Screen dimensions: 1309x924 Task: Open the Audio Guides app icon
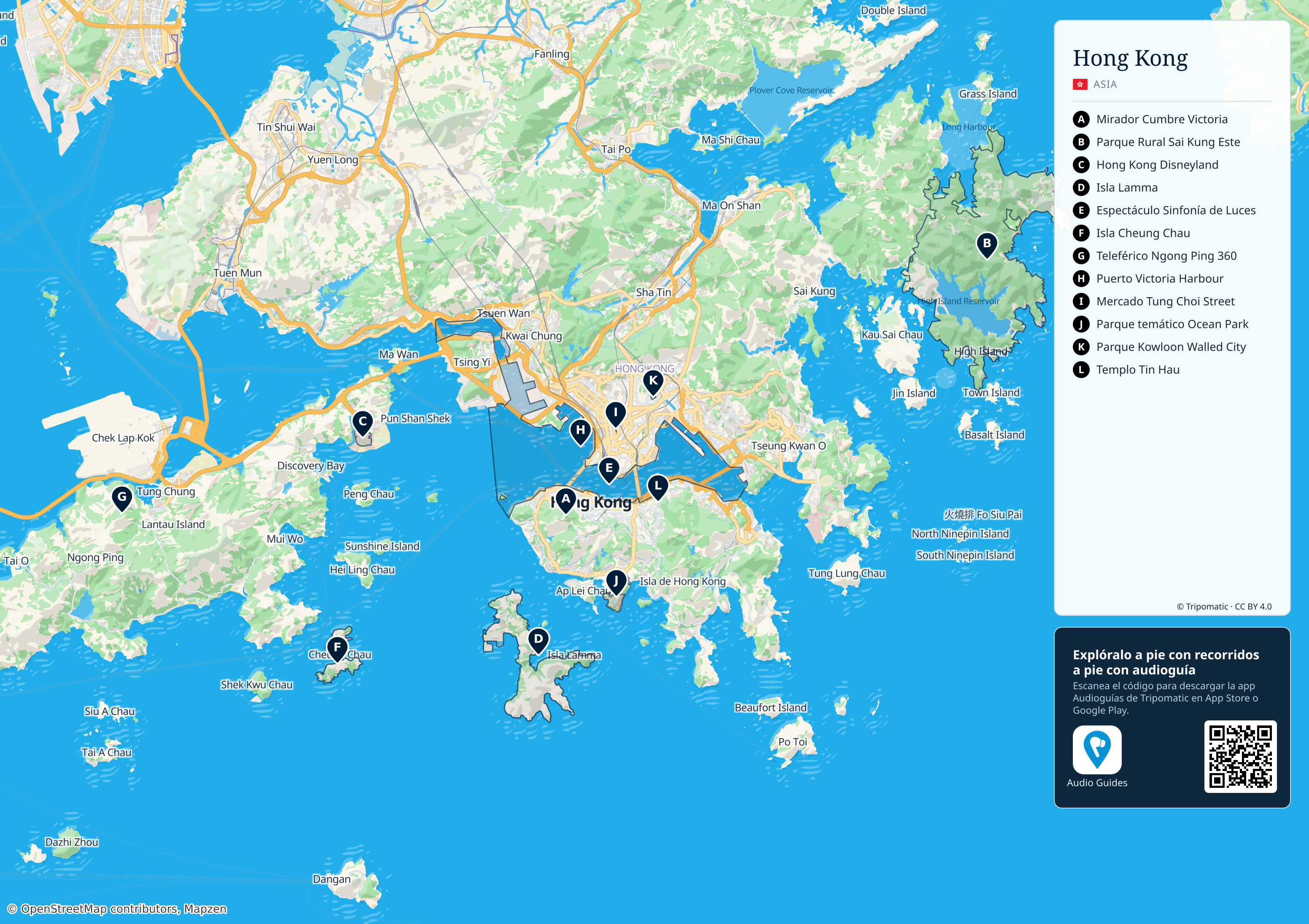tap(1097, 749)
